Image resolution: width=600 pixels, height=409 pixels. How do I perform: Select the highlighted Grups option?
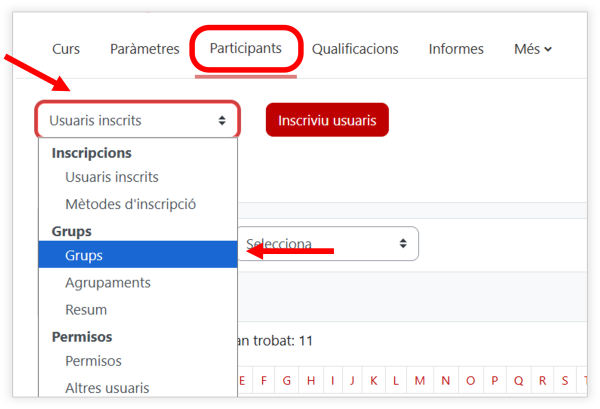(x=138, y=255)
